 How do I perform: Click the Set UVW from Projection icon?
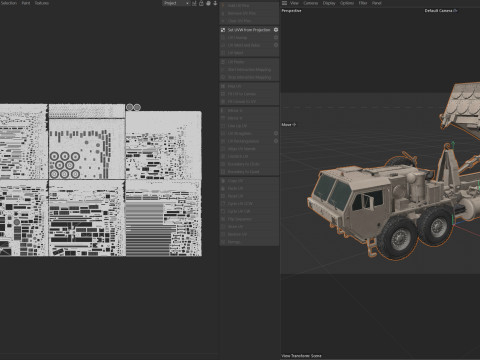223,30
